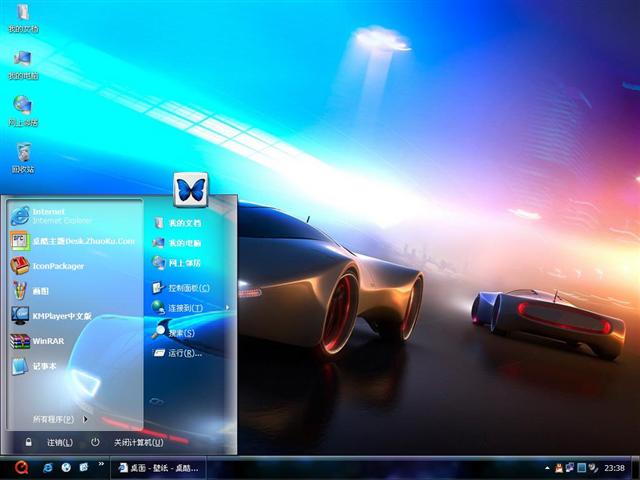Click the blue square tray icon
This screenshot has height=480, width=640.
582,468
